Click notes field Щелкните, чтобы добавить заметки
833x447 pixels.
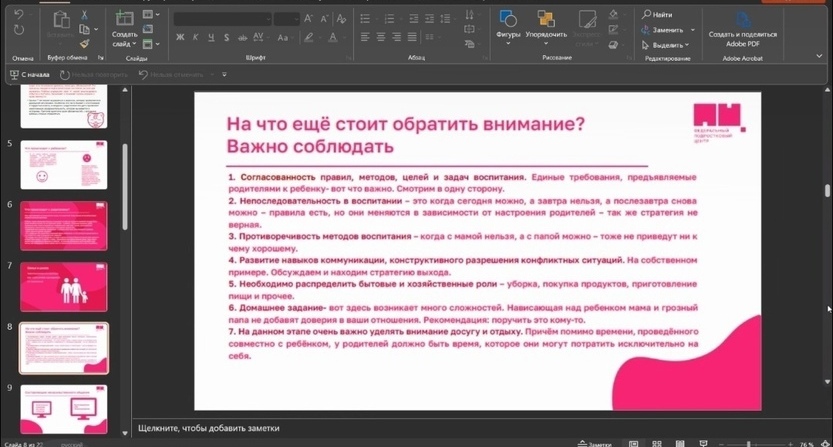click(209, 428)
